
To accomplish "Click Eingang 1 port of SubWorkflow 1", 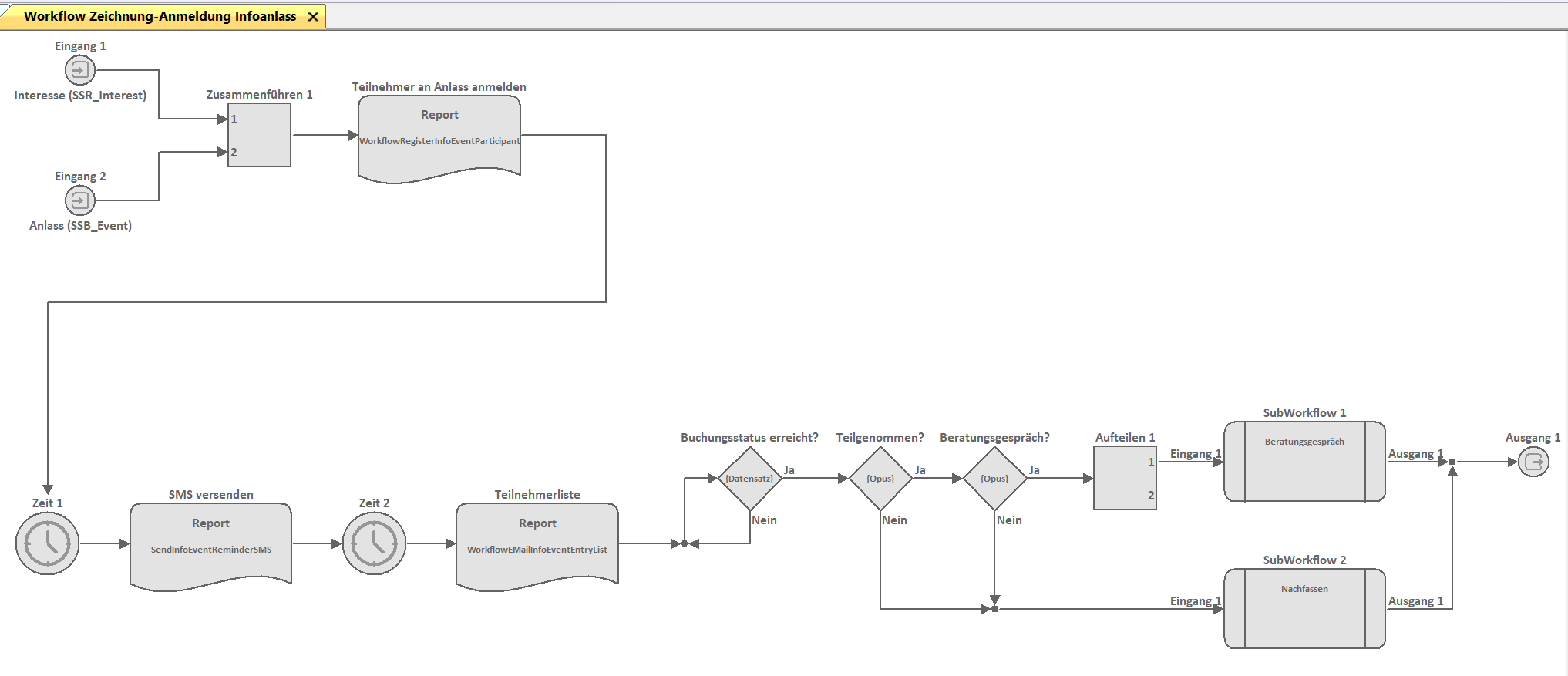I will coord(1196,454).
